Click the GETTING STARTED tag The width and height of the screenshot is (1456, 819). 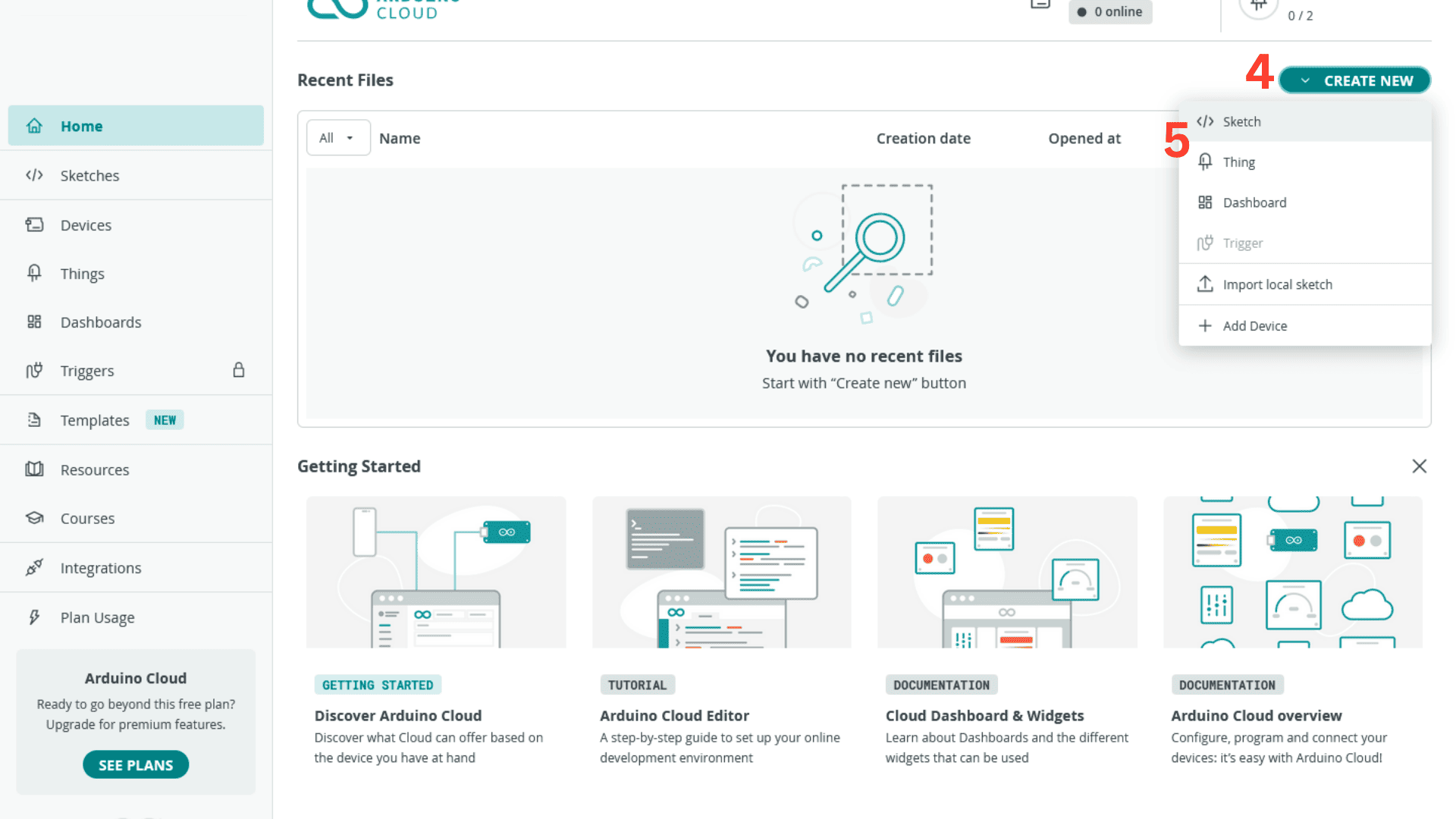378,685
